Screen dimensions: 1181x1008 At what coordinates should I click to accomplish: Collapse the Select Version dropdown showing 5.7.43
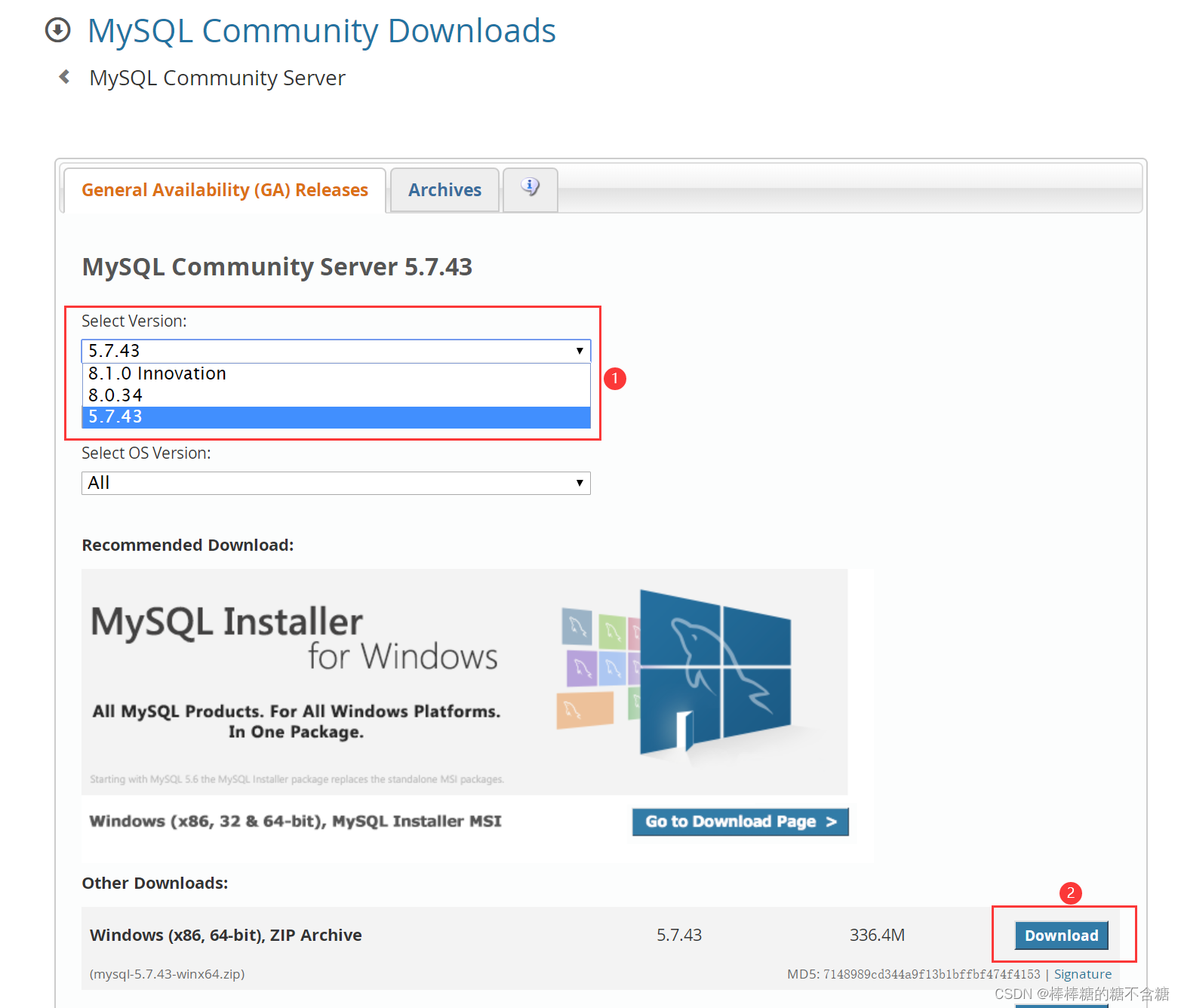[336, 351]
